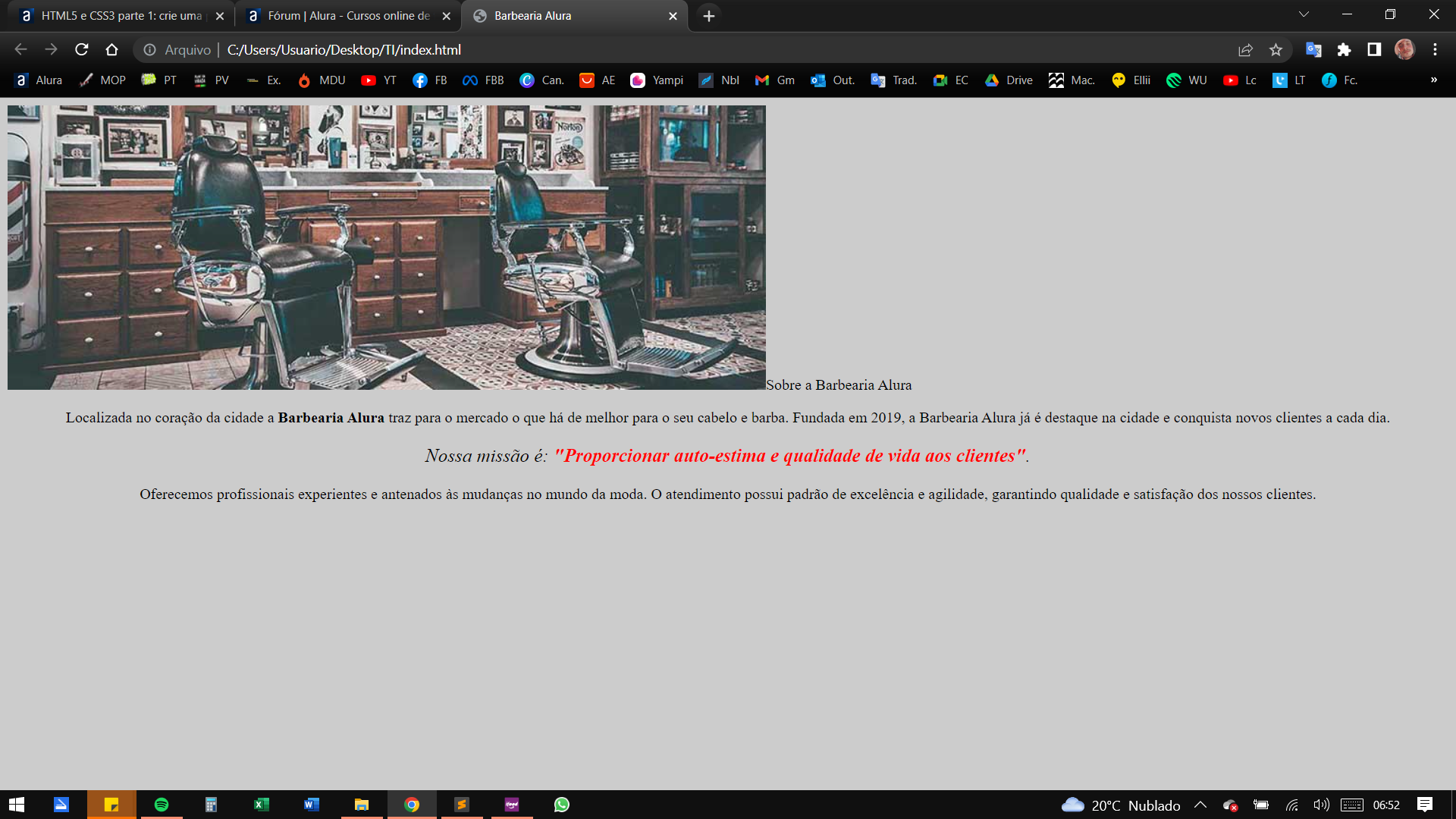
Task: Open the Lc bookmark
Action: 1240,80
